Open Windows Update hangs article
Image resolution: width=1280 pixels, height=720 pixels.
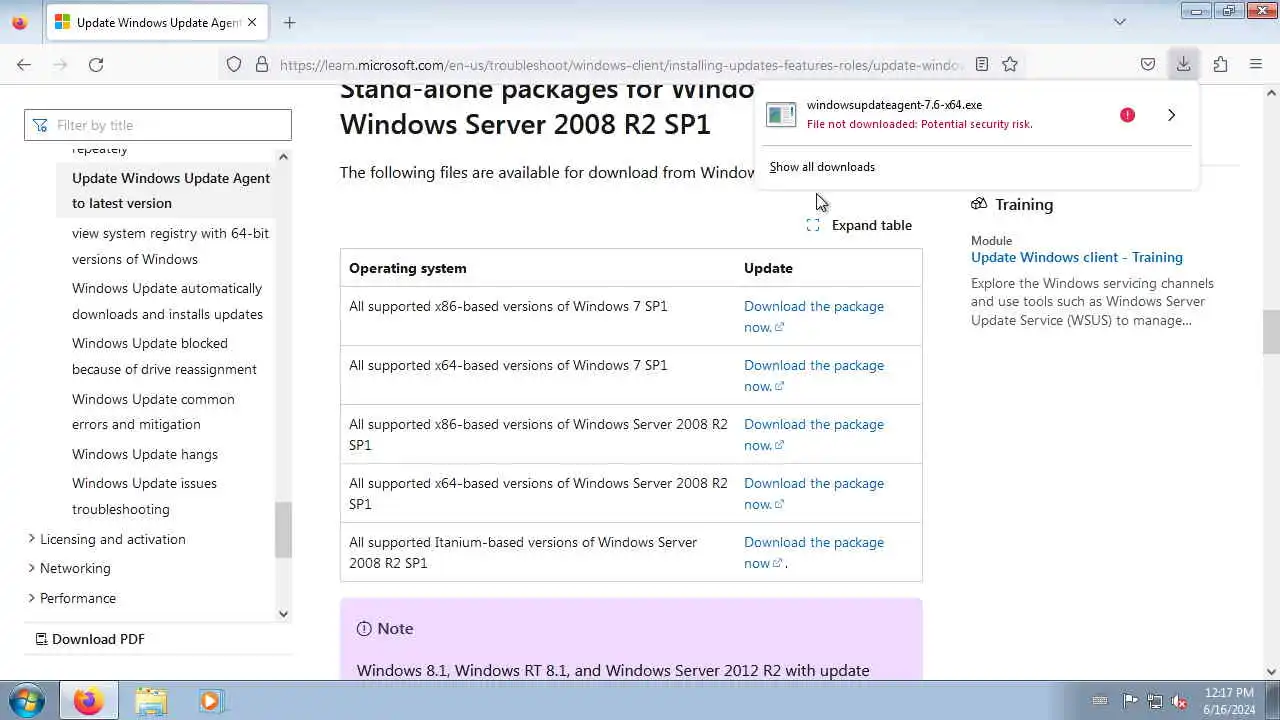[145, 454]
